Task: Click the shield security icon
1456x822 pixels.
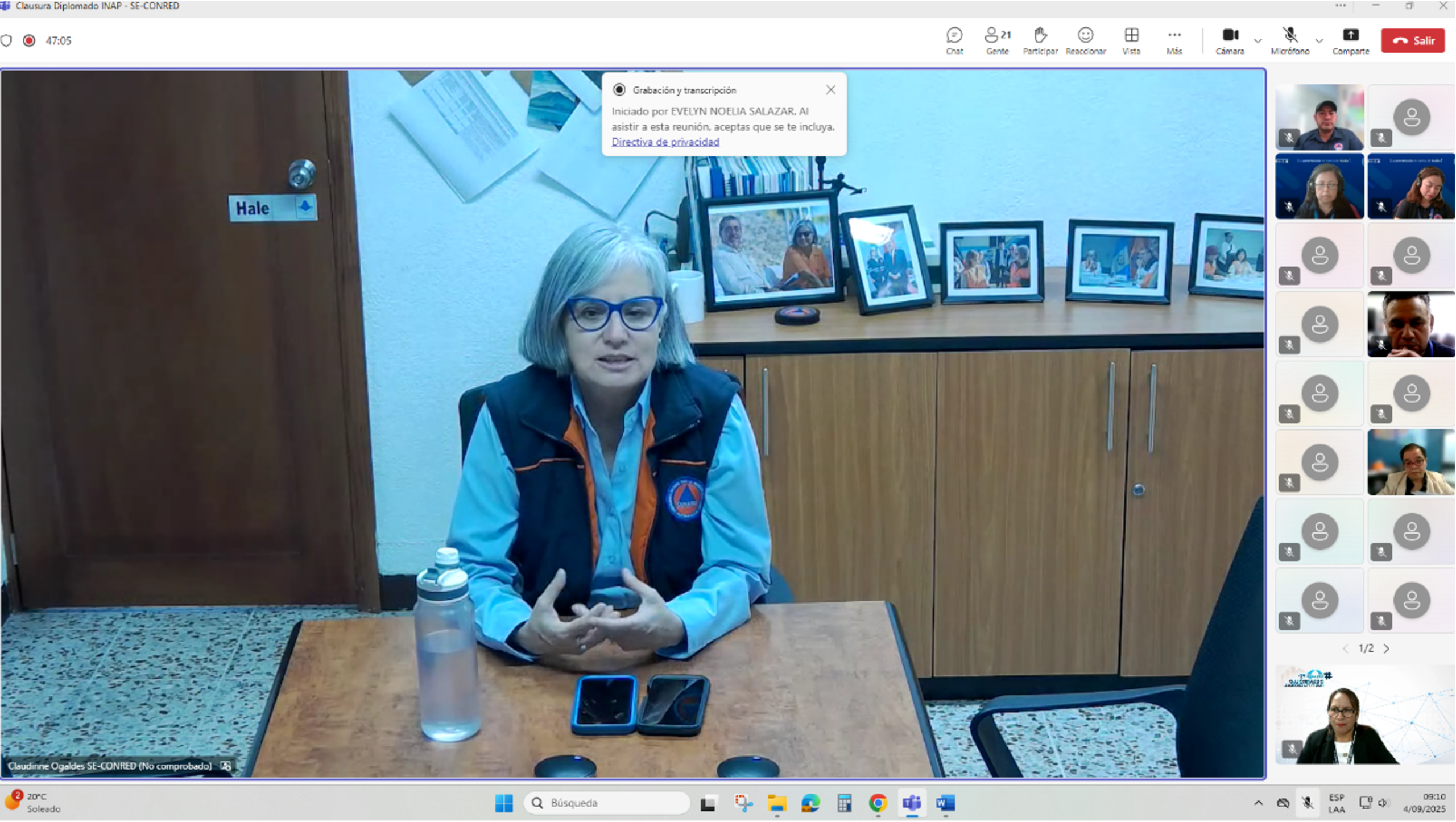Action: (x=6, y=40)
